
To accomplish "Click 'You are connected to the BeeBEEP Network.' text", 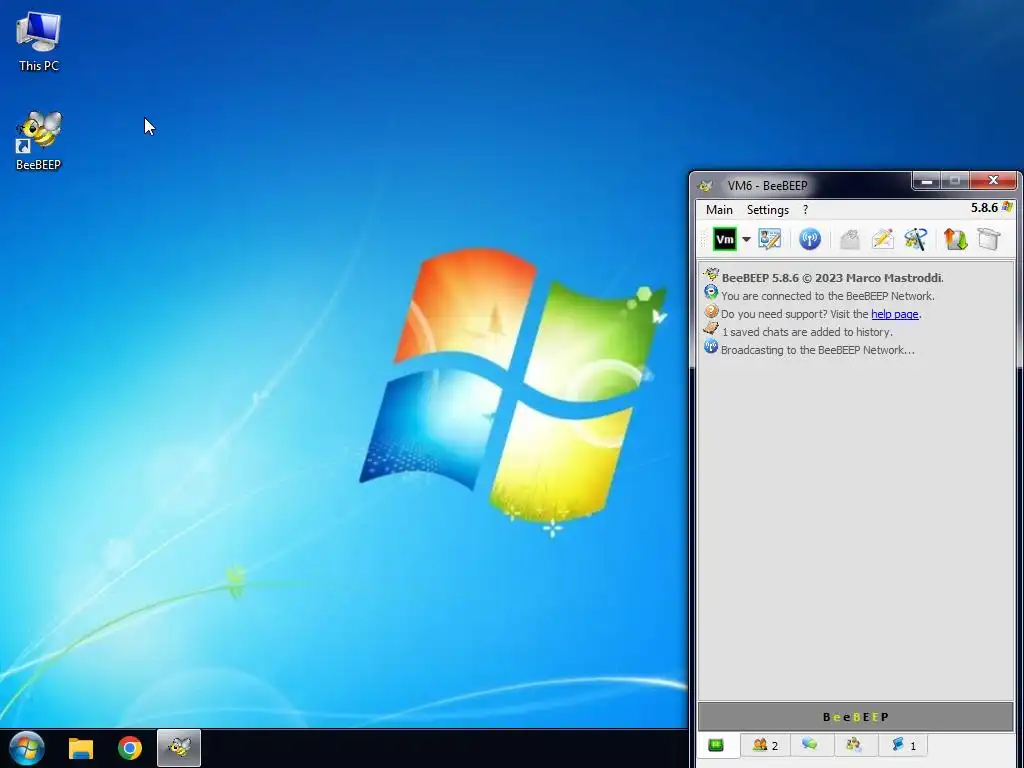I will pos(827,296).
